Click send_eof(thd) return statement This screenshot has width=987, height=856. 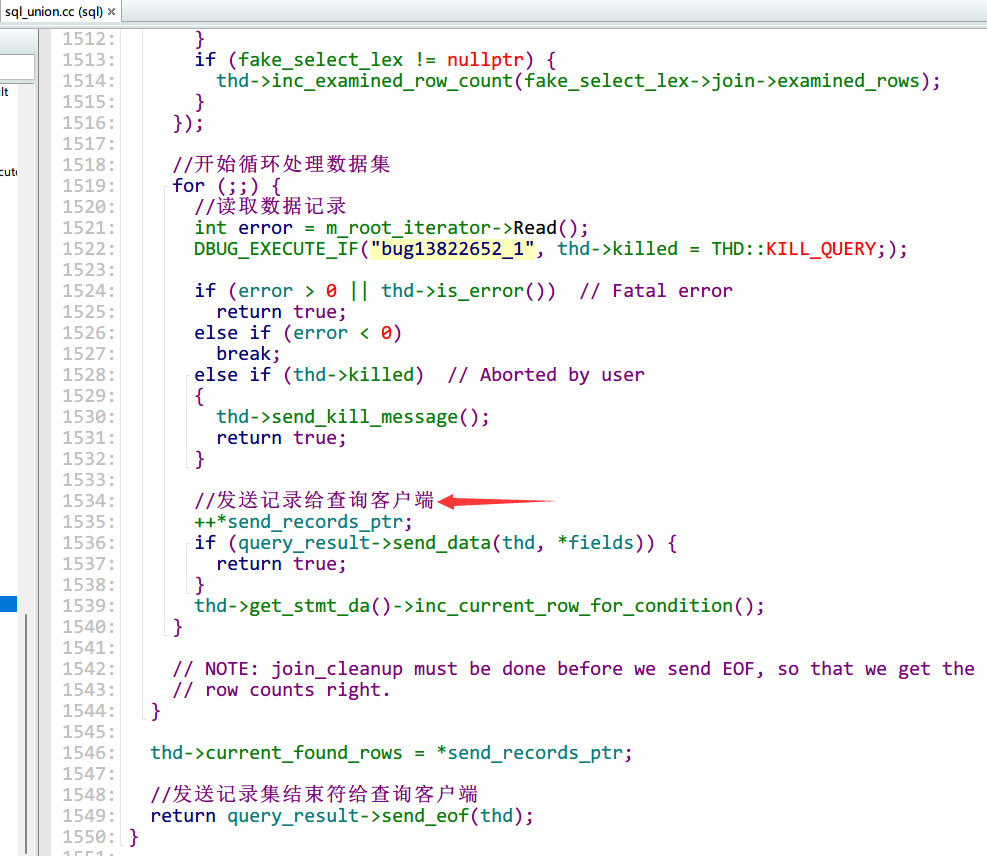pyautogui.click(x=342, y=816)
